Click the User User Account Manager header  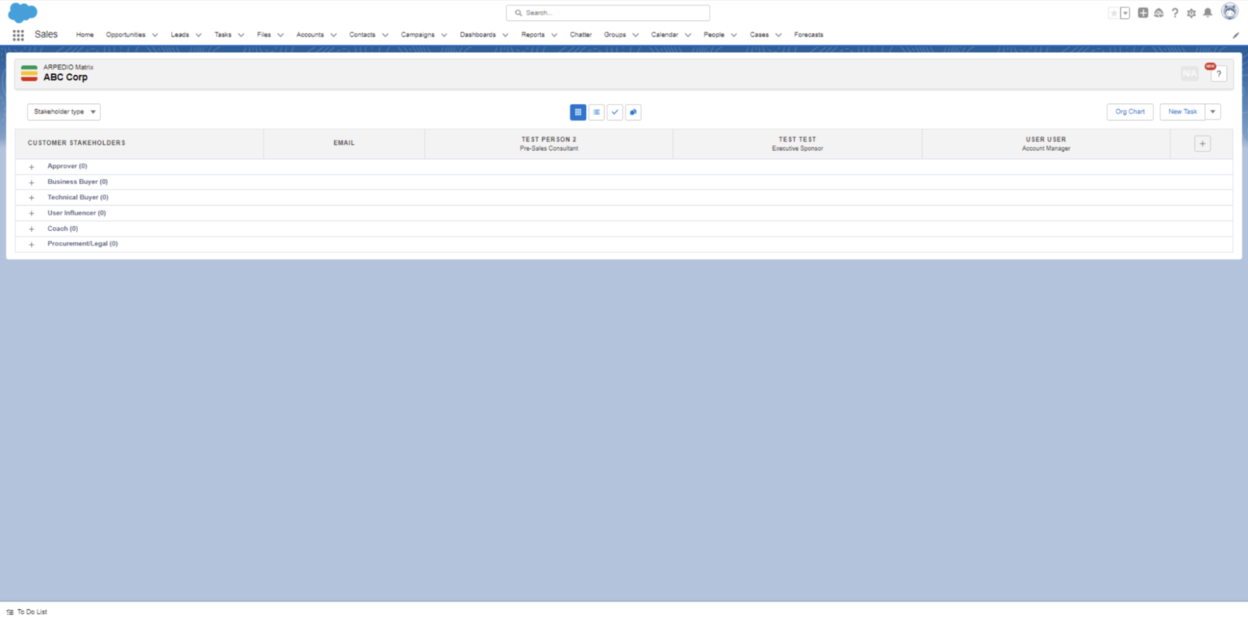(1046, 144)
